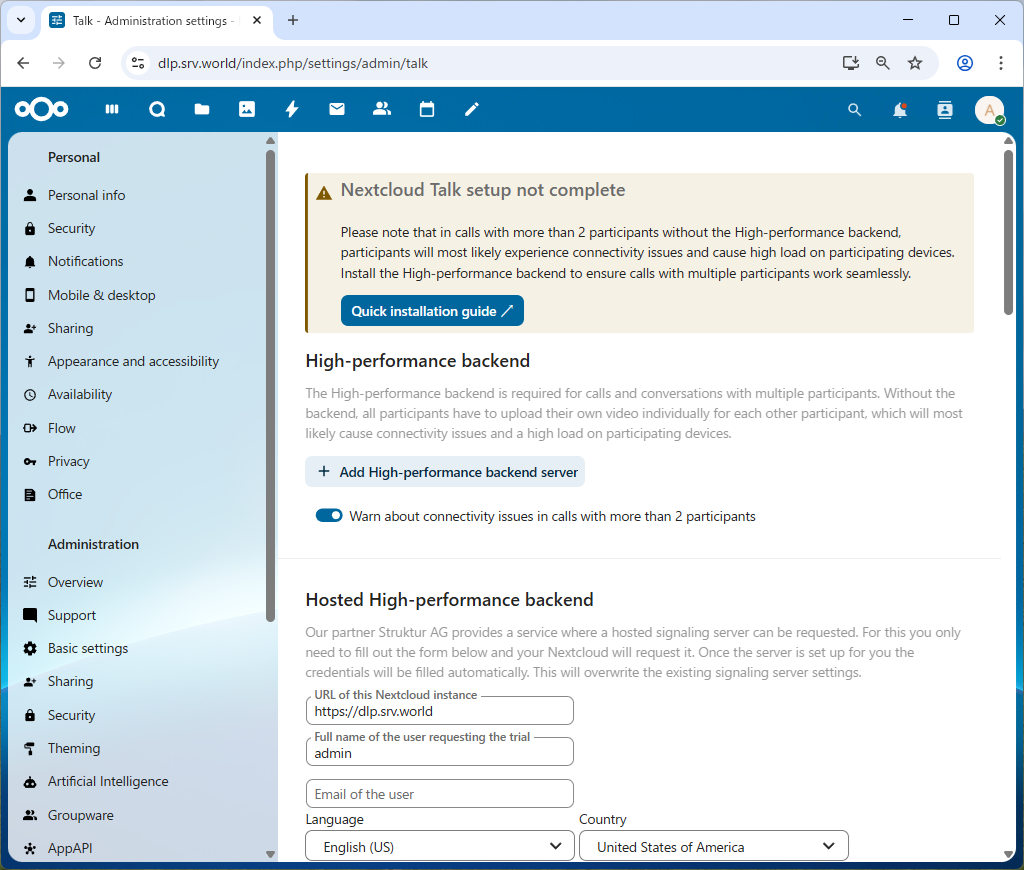Open the Mail app envelope icon
Screen dimensions: 1024x870
(x=337, y=110)
